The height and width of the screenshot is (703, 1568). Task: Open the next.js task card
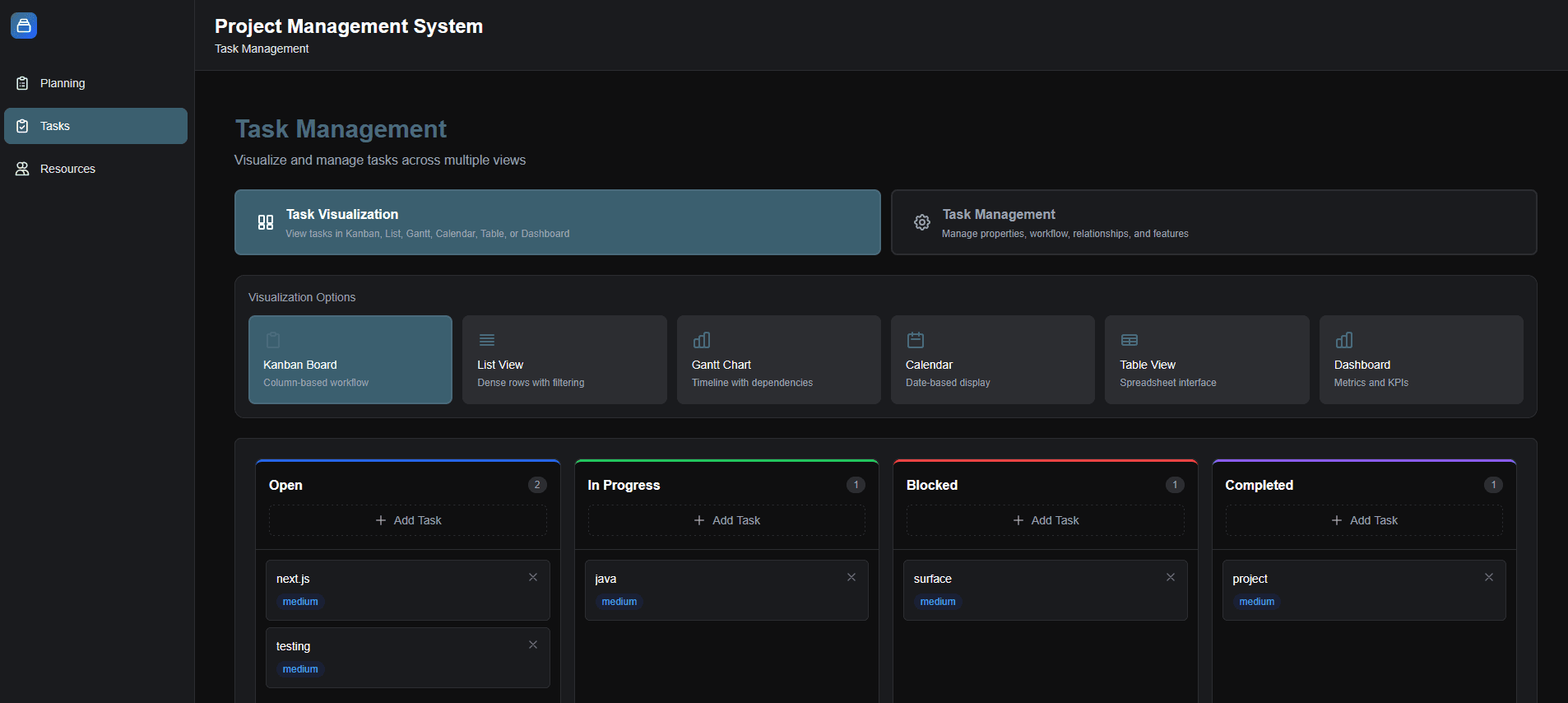(x=408, y=590)
